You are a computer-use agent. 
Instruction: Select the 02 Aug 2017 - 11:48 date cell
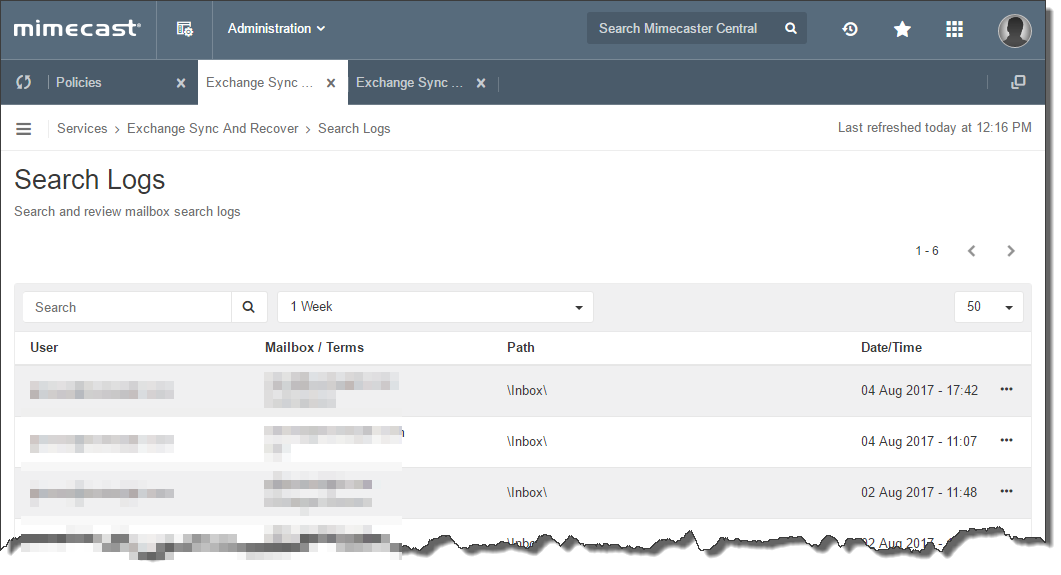(919, 492)
